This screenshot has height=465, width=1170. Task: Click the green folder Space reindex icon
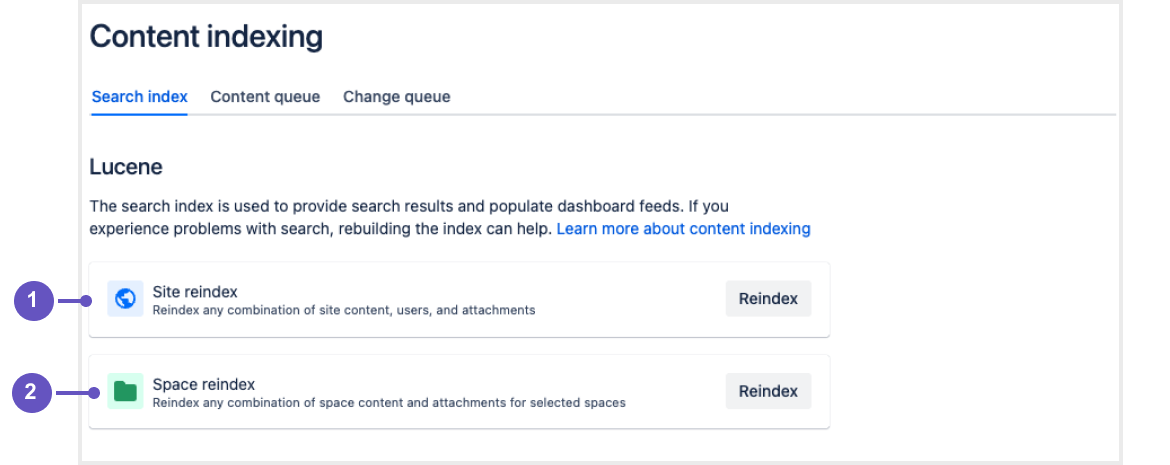tap(125, 391)
